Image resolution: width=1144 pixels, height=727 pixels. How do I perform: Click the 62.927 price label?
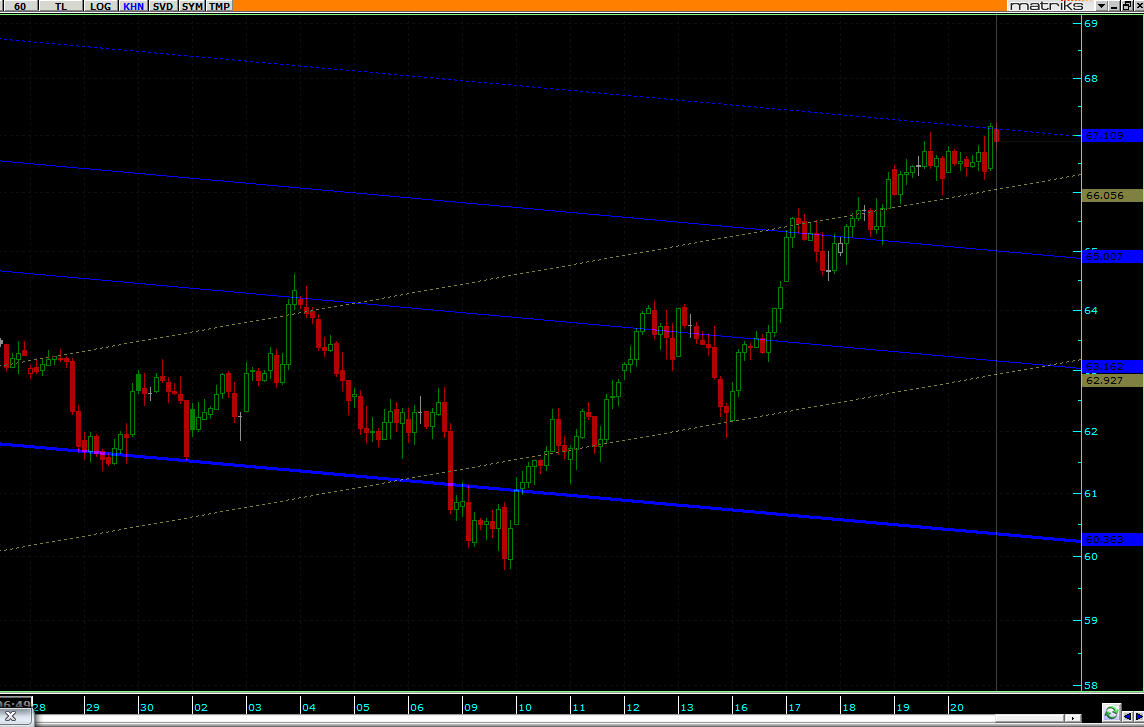tap(1106, 380)
